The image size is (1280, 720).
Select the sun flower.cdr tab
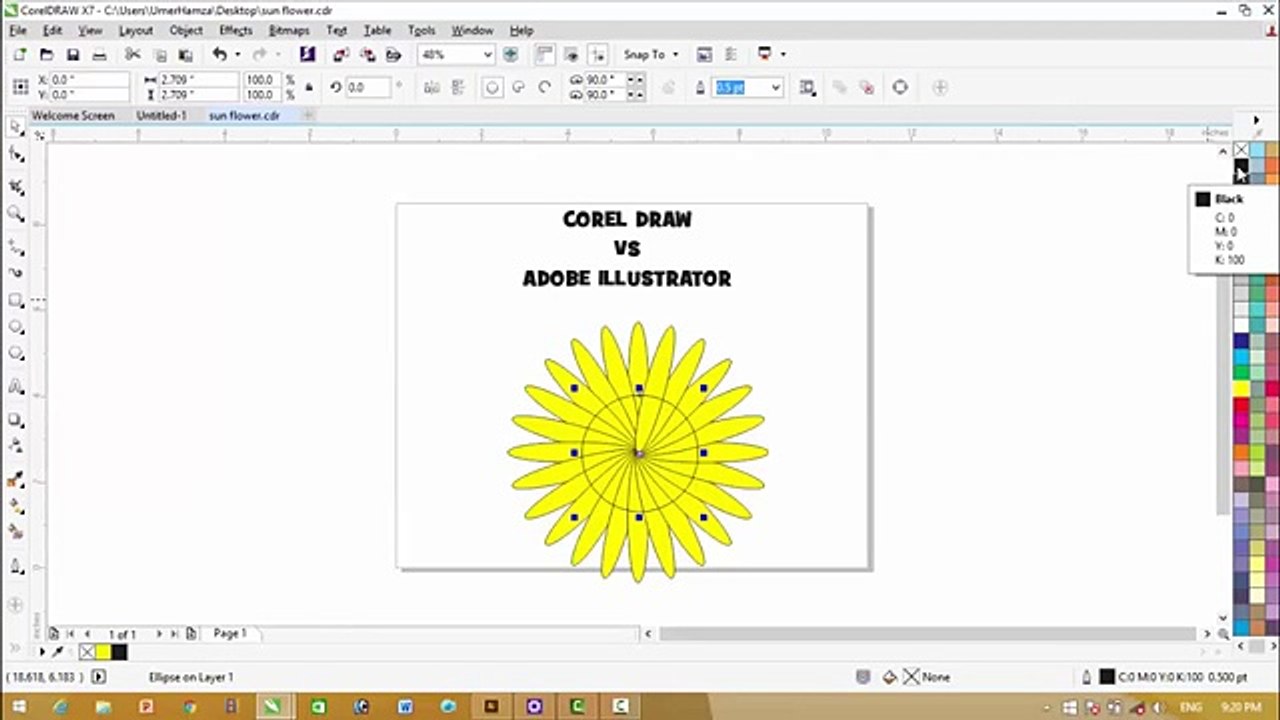point(244,116)
